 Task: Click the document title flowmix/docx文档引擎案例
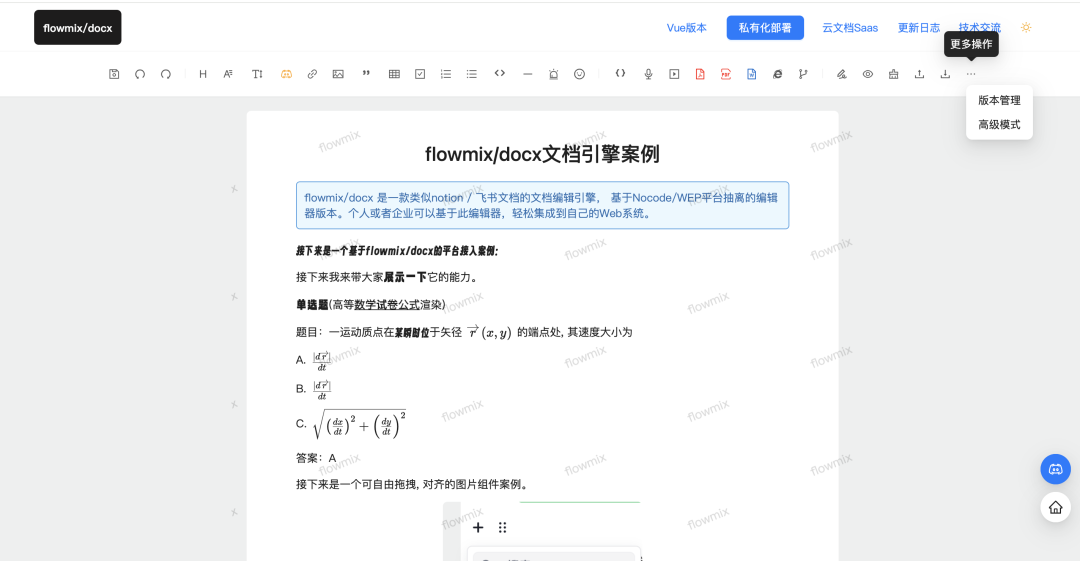tap(542, 154)
